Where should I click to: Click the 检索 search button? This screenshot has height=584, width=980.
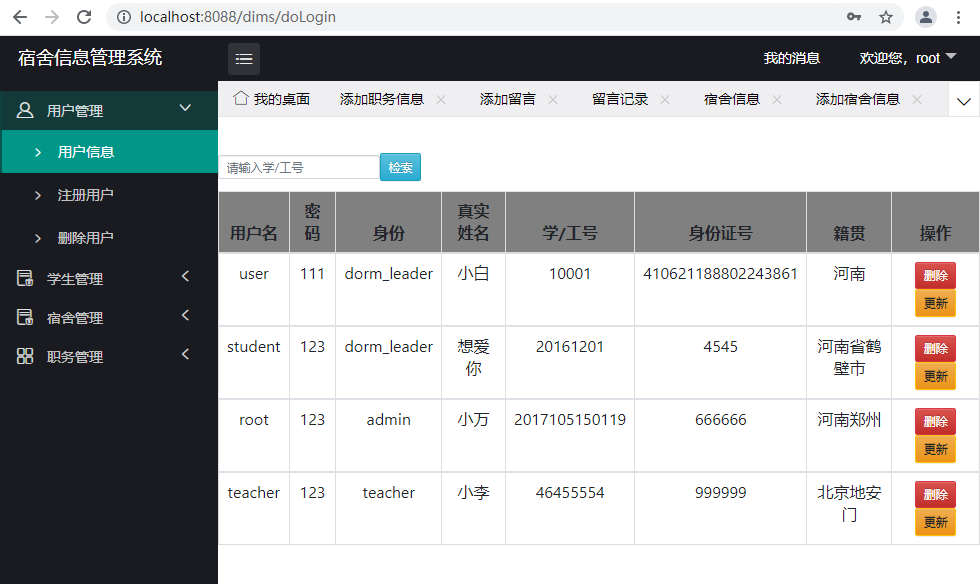point(400,167)
